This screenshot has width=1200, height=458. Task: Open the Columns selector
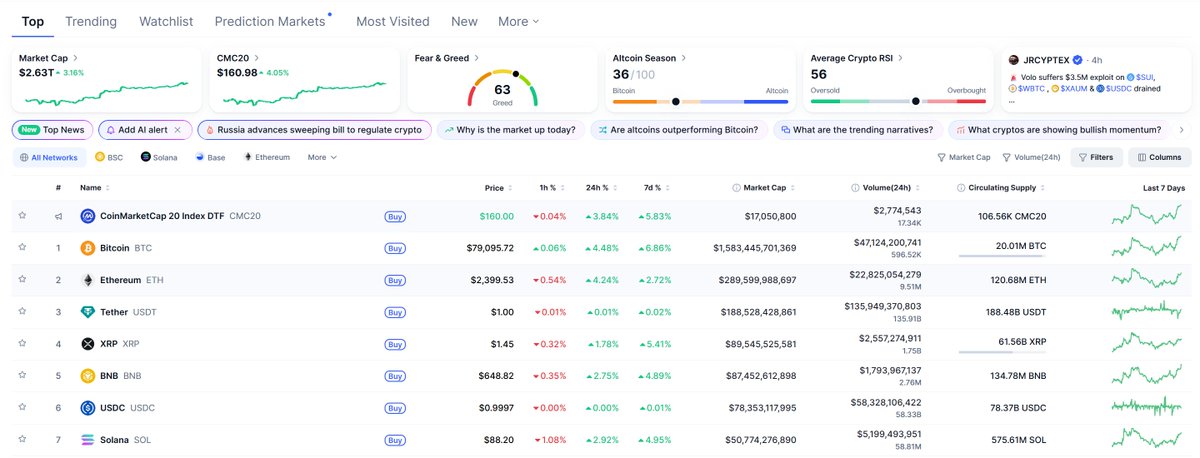pyautogui.click(x=1159, y=157)
